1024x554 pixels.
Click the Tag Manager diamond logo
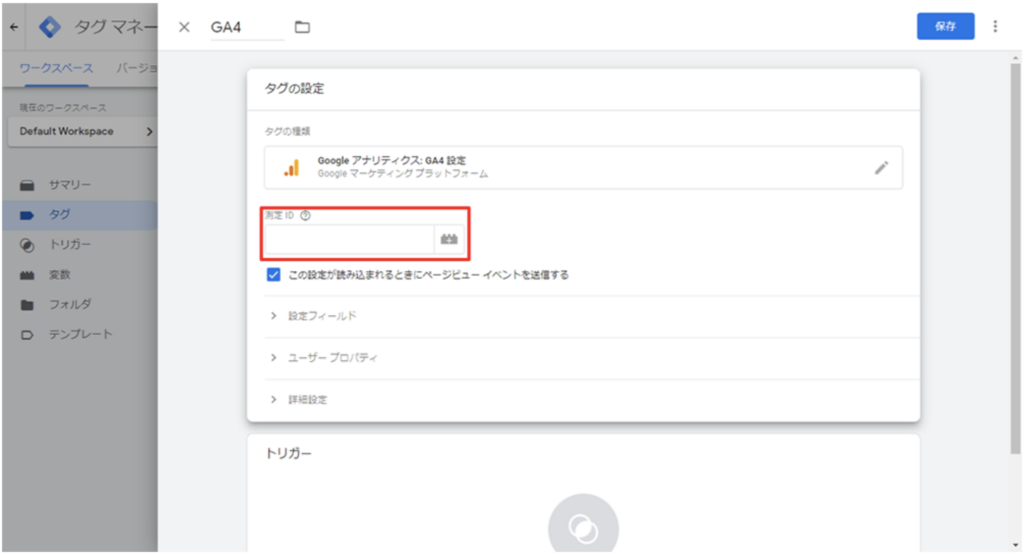[x=50, y=27]
